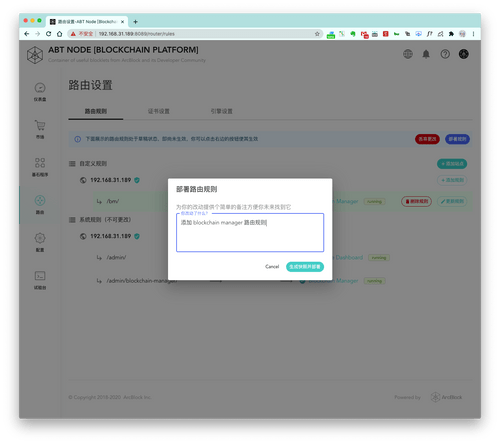Open the help question mark icon
500x444 pixels.
[445, 54]
